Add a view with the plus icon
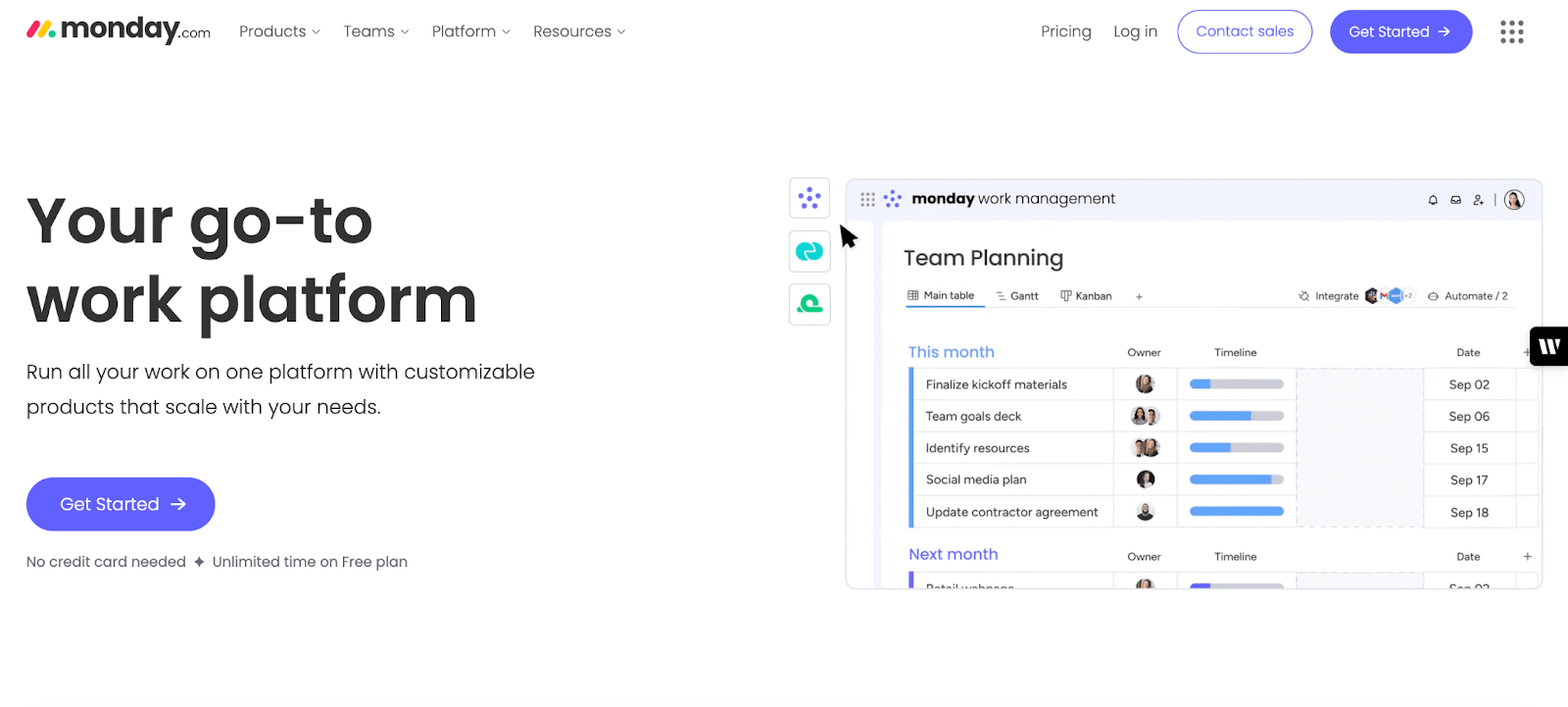 click(x=1139, y=296)
